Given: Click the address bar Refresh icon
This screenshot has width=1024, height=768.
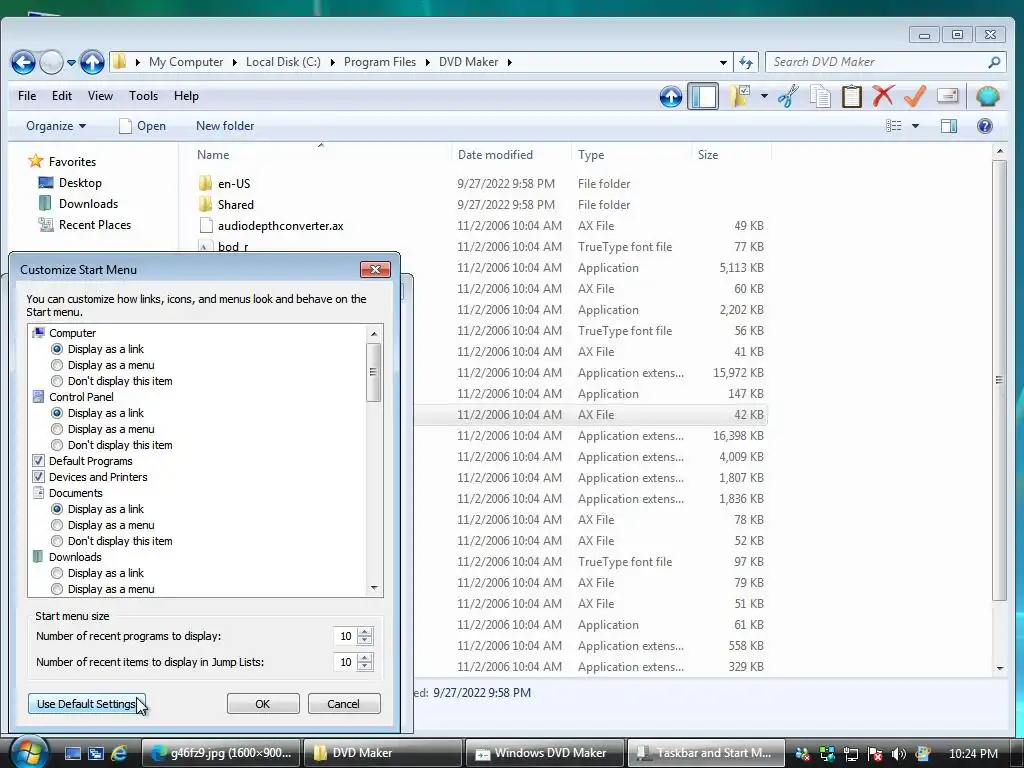Looking at the screenshot, I should click(746, 63).
